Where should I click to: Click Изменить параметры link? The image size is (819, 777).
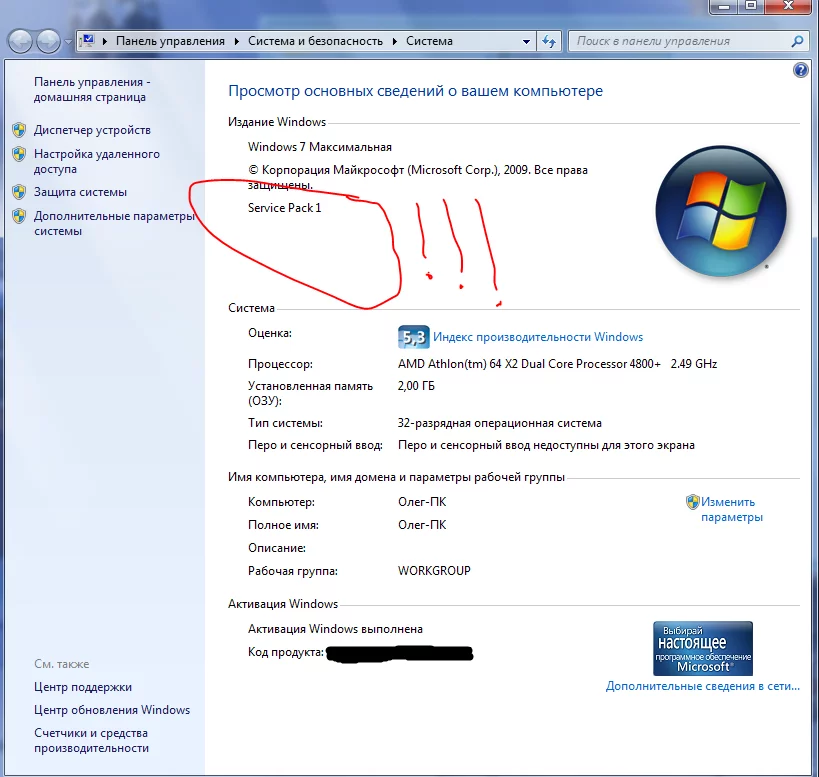[x=732, y=509]
